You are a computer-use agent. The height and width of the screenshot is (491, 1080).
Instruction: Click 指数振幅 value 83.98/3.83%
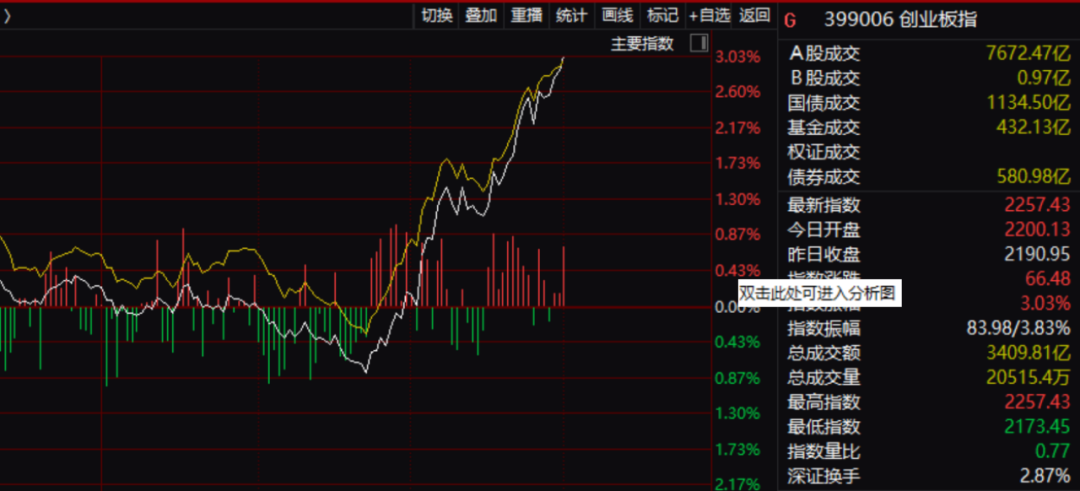(1019, 328)
